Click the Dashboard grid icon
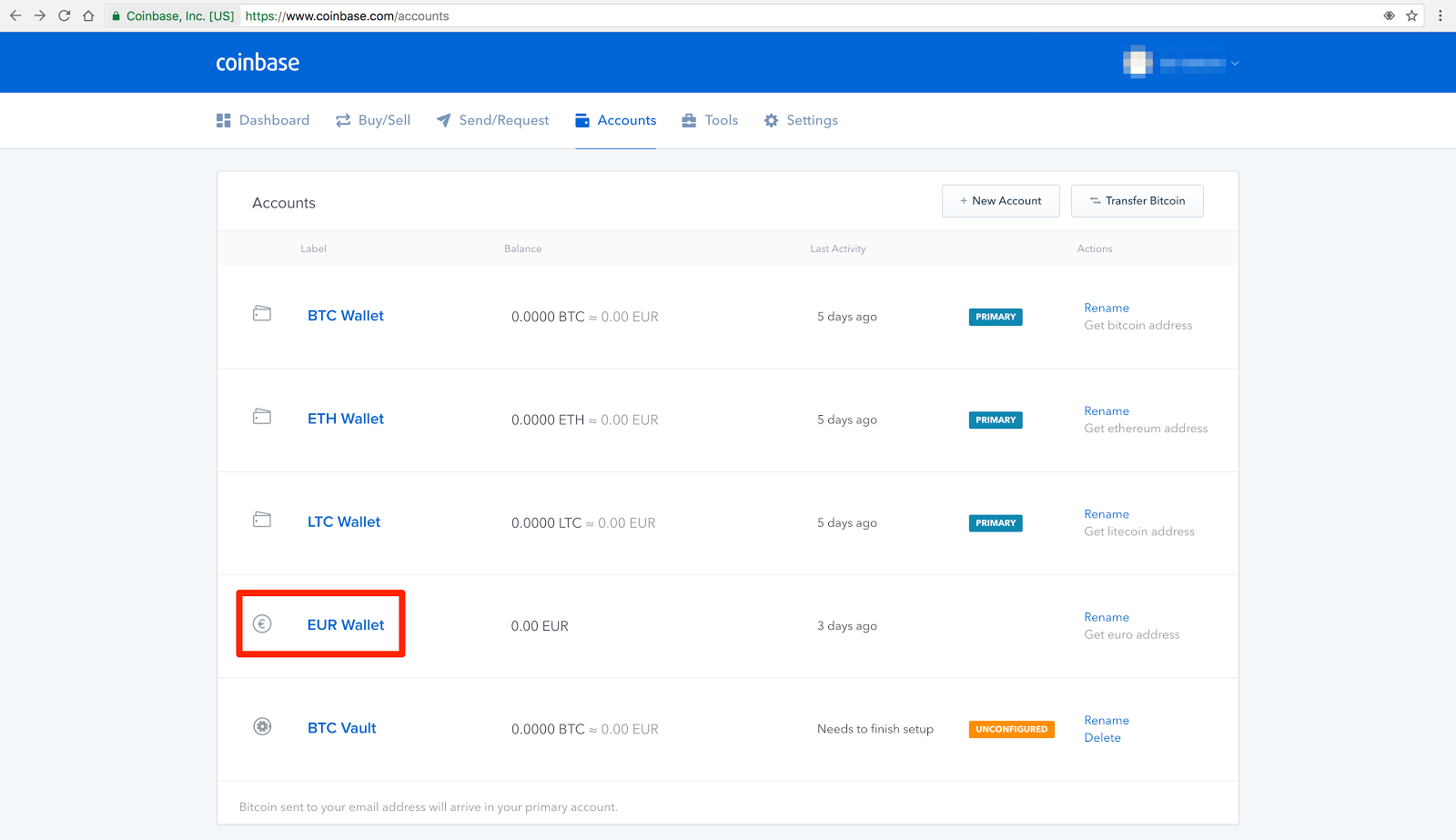The image size is (1456, 840). [x=224, y=120]
